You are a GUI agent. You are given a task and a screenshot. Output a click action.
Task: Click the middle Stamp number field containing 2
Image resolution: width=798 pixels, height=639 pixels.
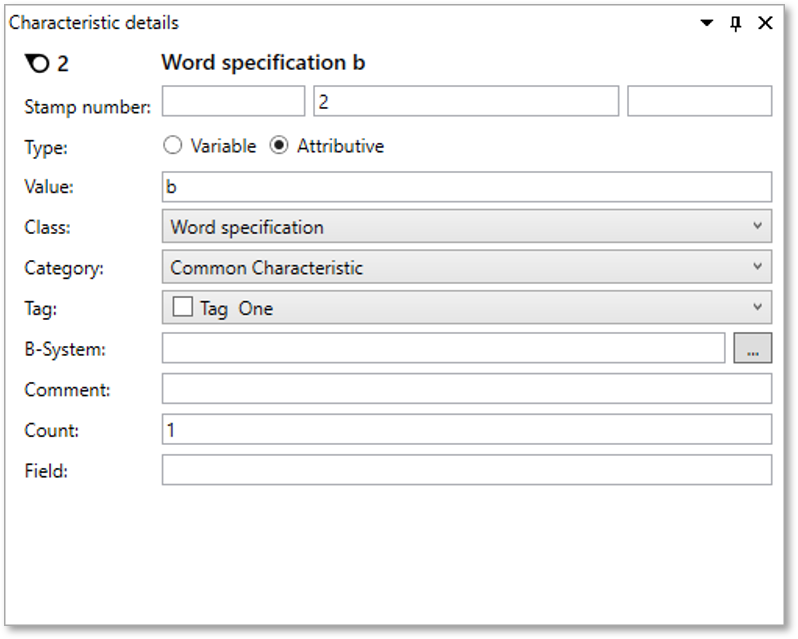pyautogui.click(x=466, y=102)
